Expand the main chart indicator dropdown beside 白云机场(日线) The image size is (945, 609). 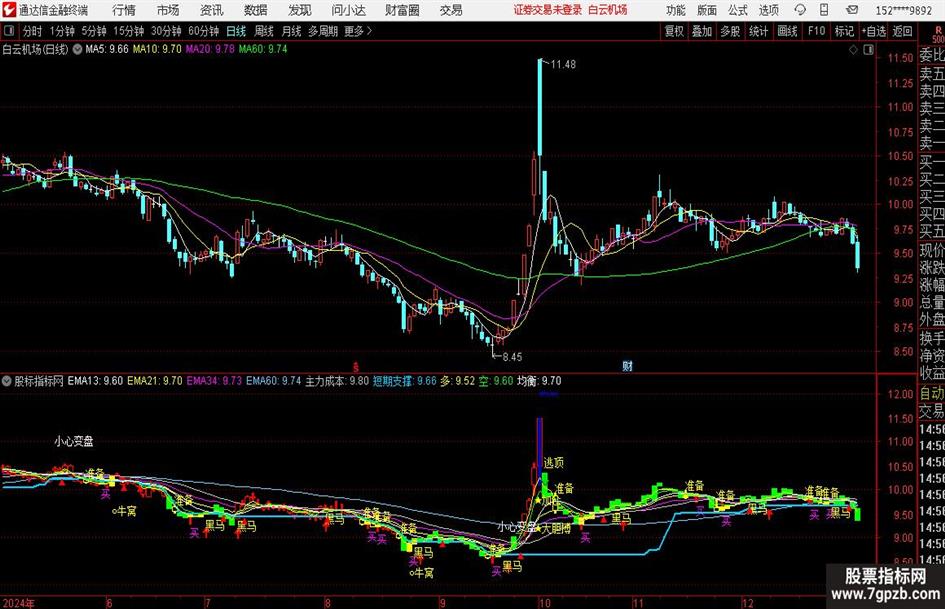coord(77,49)
